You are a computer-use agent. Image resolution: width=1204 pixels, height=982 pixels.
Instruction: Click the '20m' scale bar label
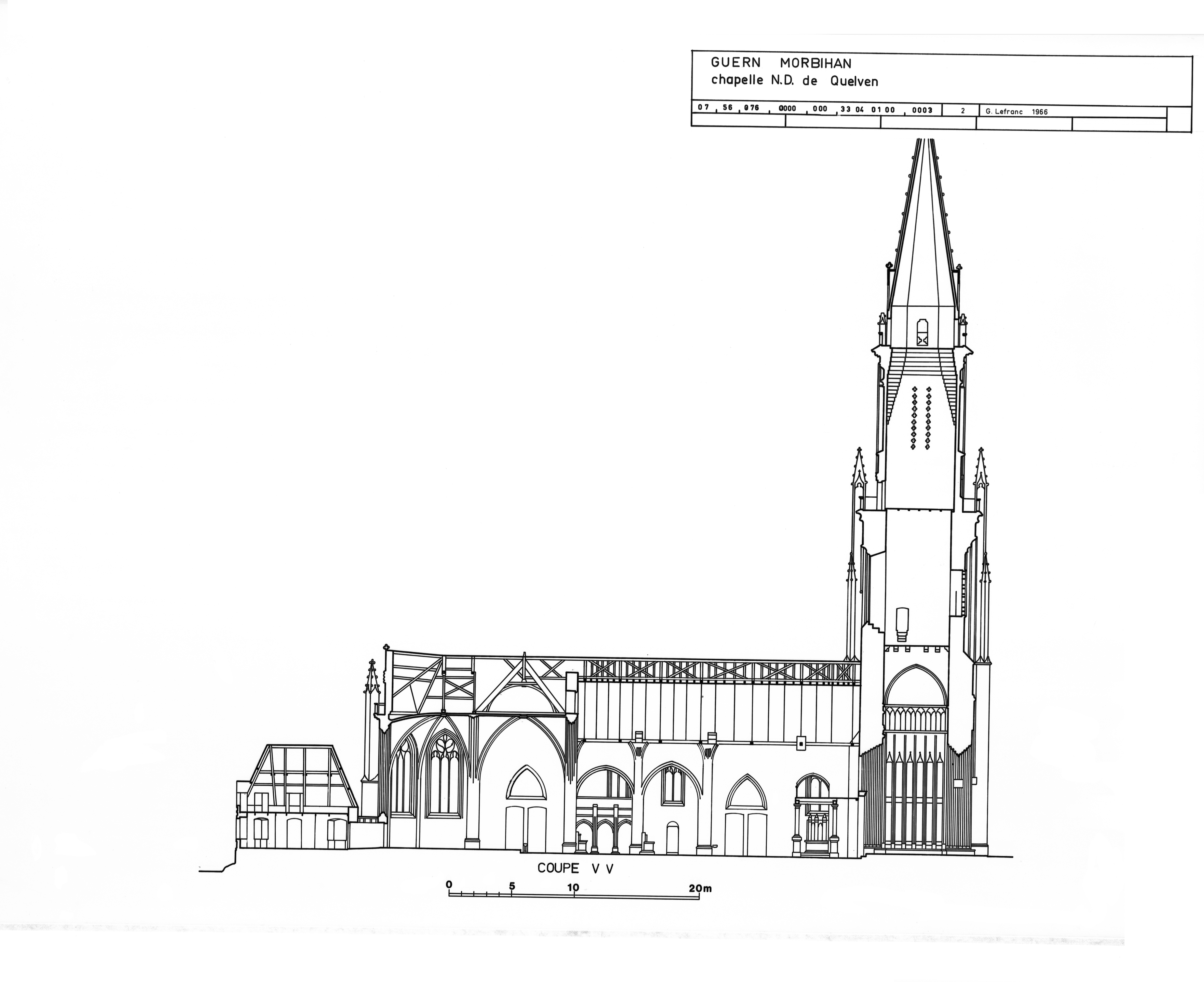pyautogui.click(x=700, y=889)
